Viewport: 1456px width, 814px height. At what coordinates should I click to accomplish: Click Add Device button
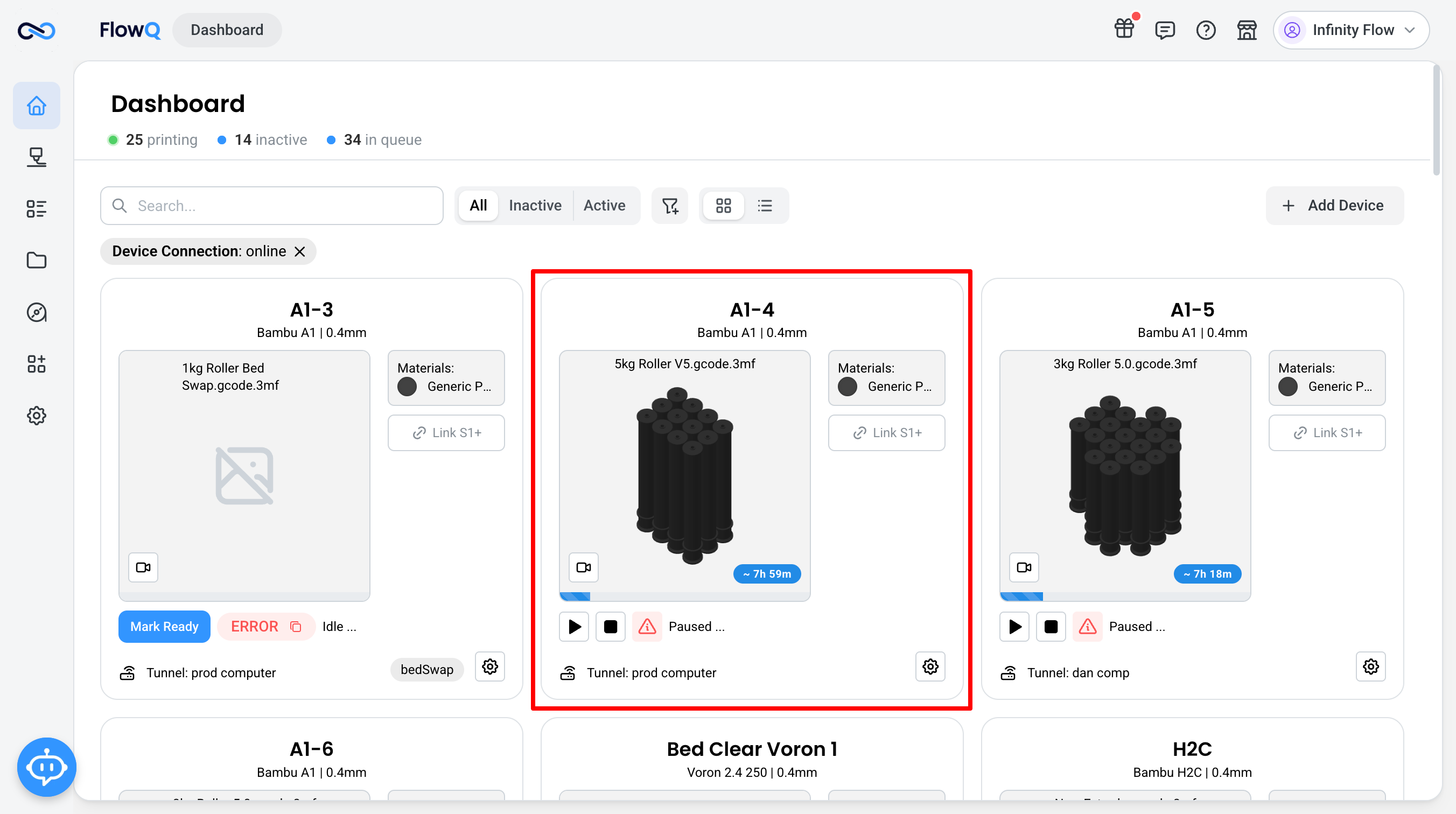[1334, 206]
